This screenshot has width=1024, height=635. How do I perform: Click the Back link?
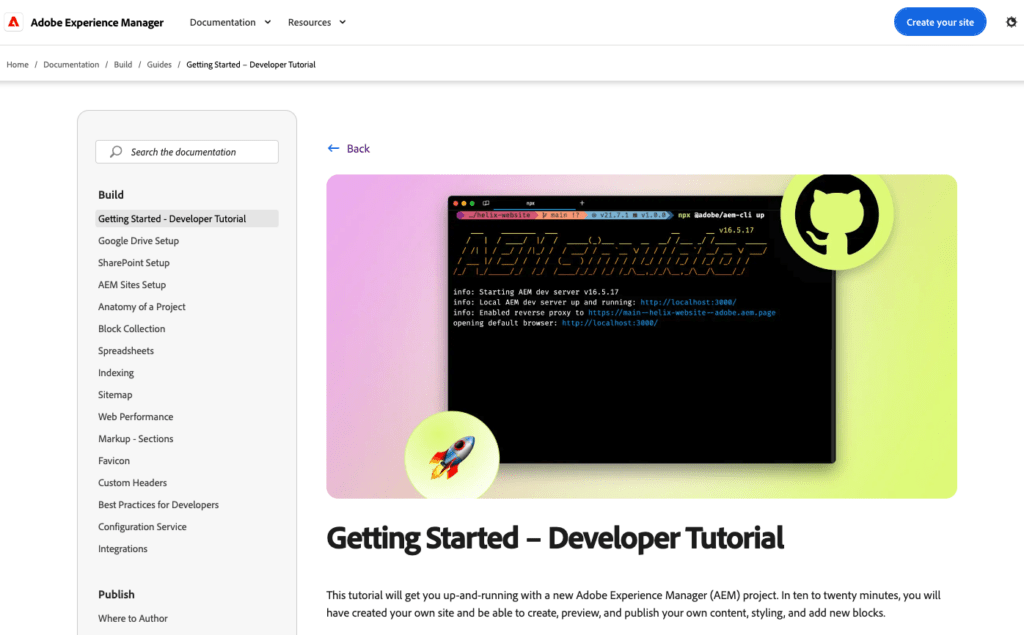click(x=358, y=148)
